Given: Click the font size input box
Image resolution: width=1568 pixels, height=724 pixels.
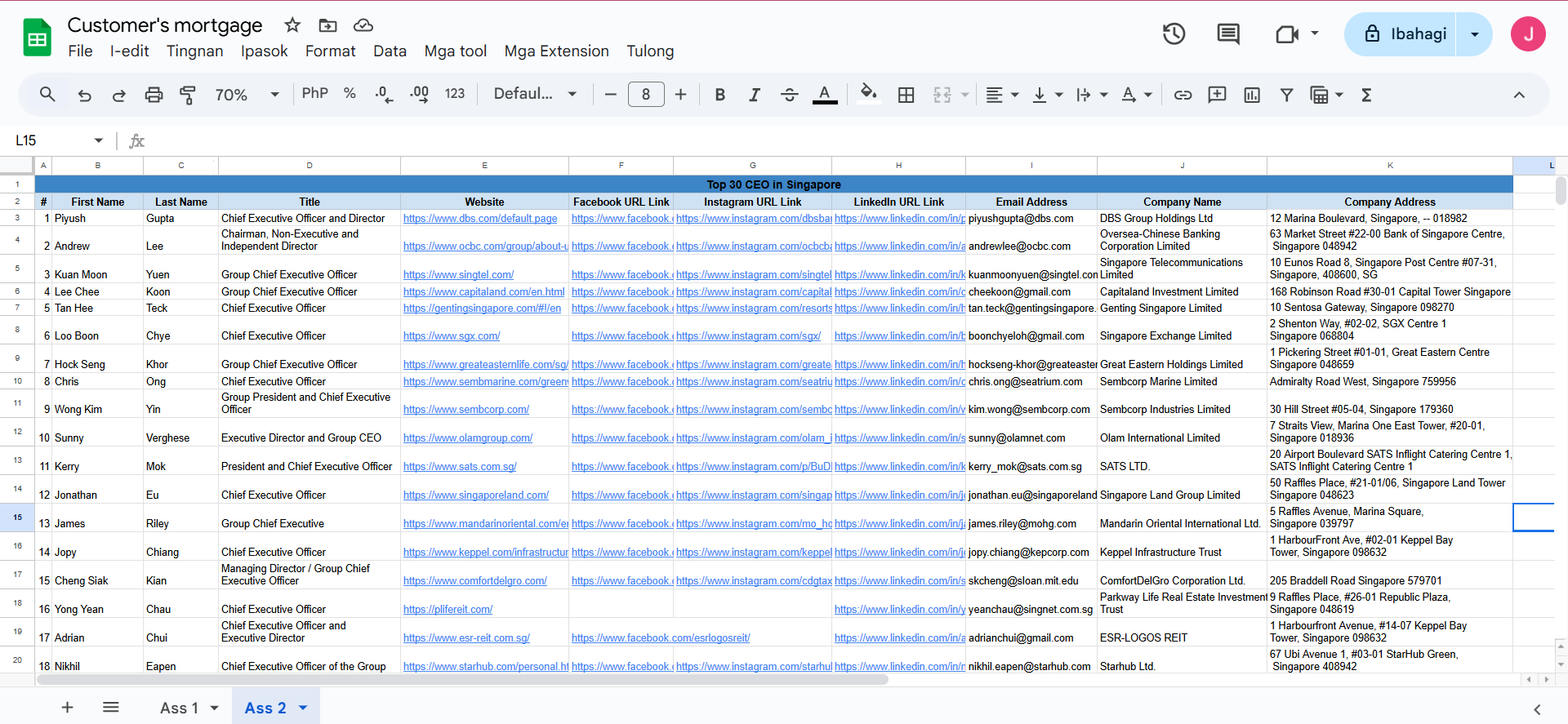Looking at the screenshot, I should point(646,95).
